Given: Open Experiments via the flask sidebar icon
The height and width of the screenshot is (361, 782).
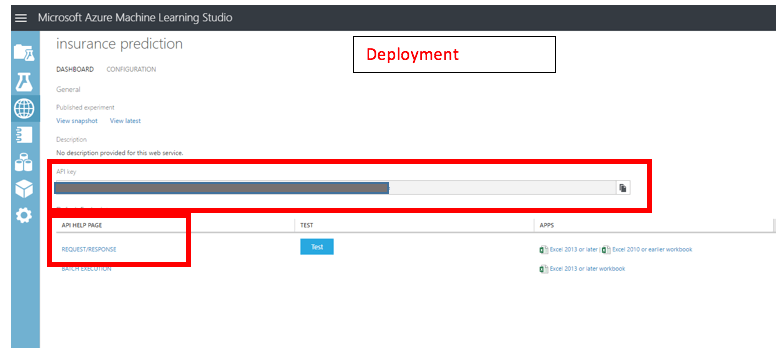Looking at the screenshot, I should click(x=24, y=81).
